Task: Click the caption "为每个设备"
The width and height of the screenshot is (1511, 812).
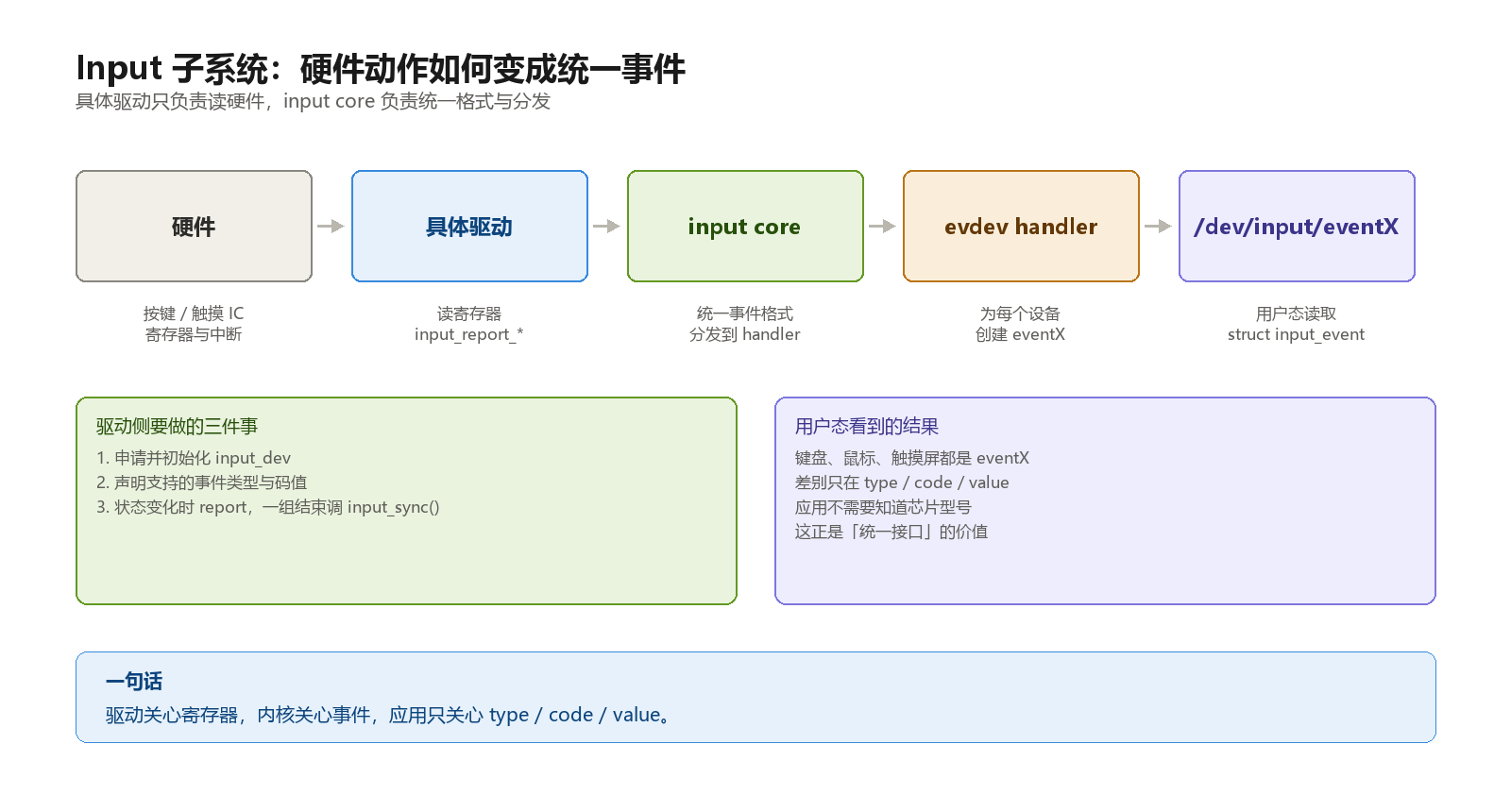Action: point(1021,313)
